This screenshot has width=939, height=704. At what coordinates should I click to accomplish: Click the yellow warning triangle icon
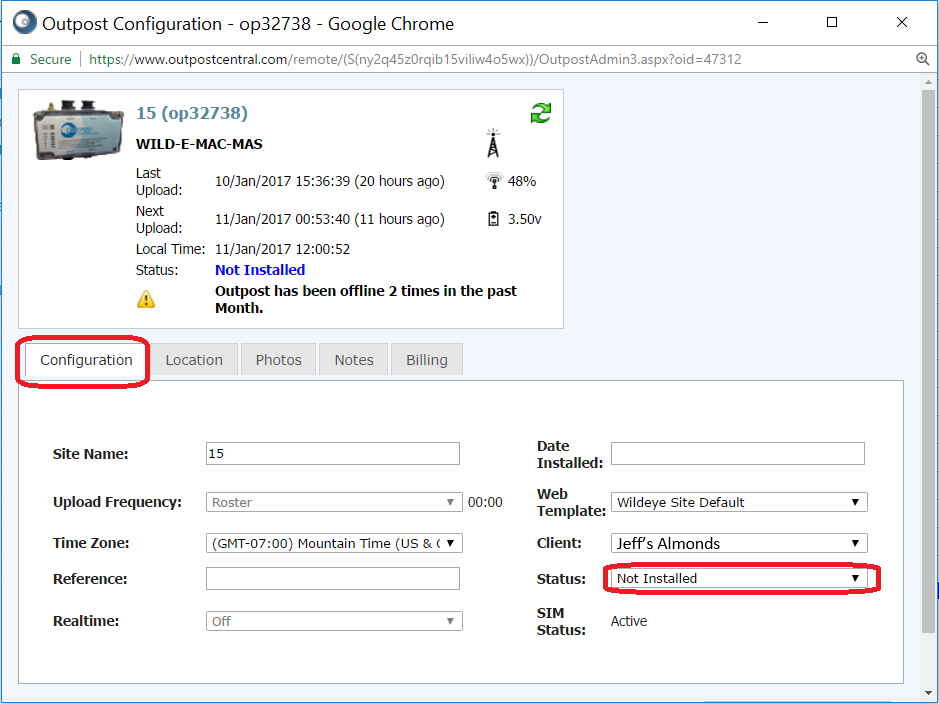point(146,299)
